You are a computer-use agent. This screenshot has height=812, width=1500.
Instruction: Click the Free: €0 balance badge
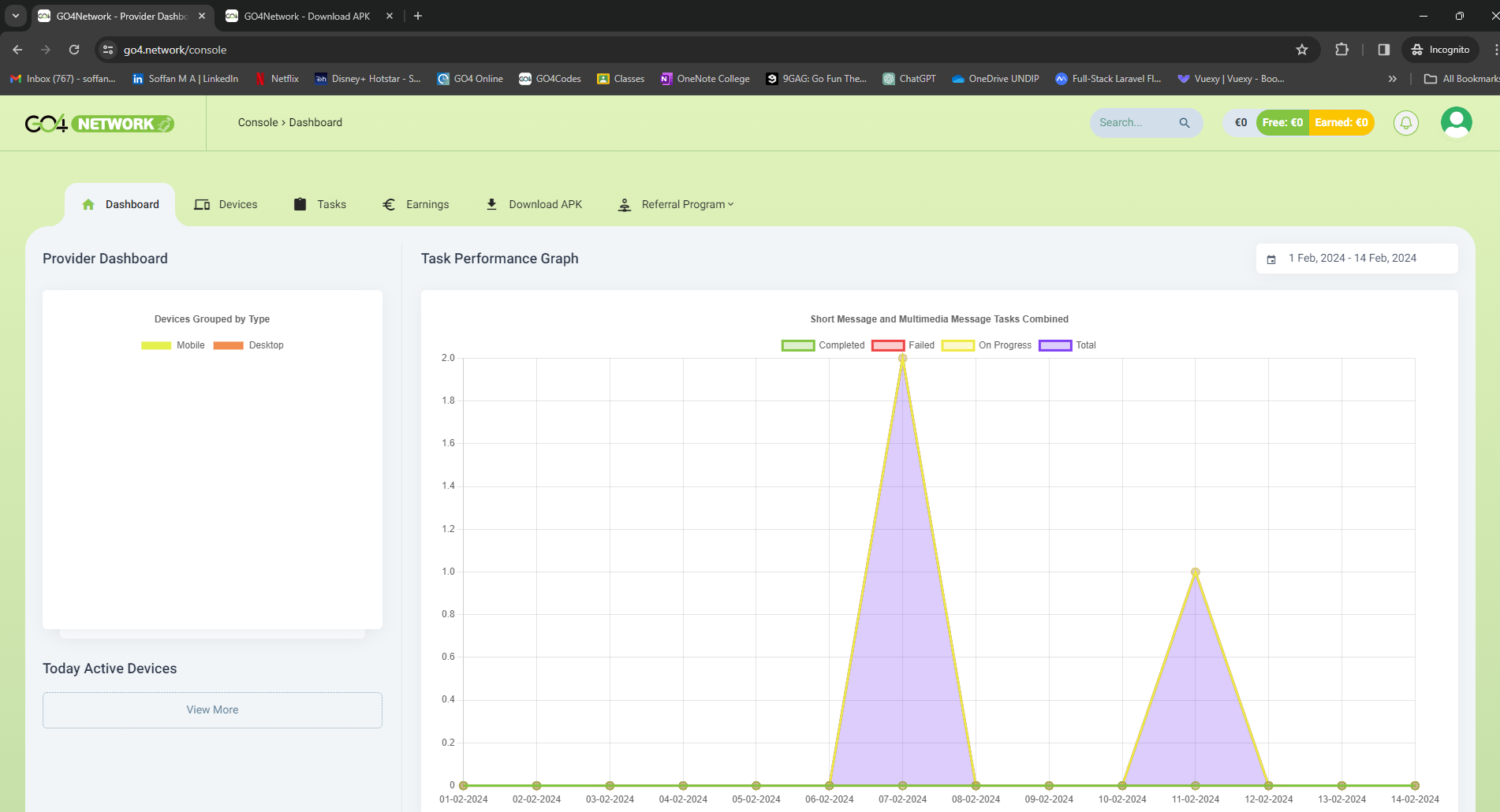point(1282,123)
